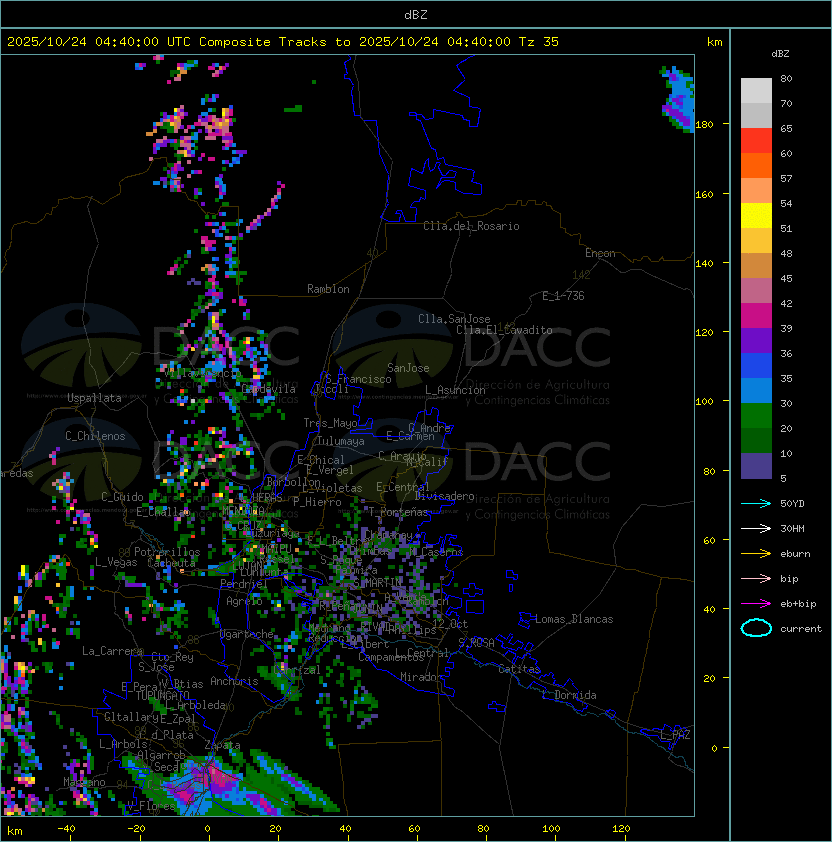Click the L_Vegas place label
The height and width of the screenshot is (842, 832).
pos(116,562)
